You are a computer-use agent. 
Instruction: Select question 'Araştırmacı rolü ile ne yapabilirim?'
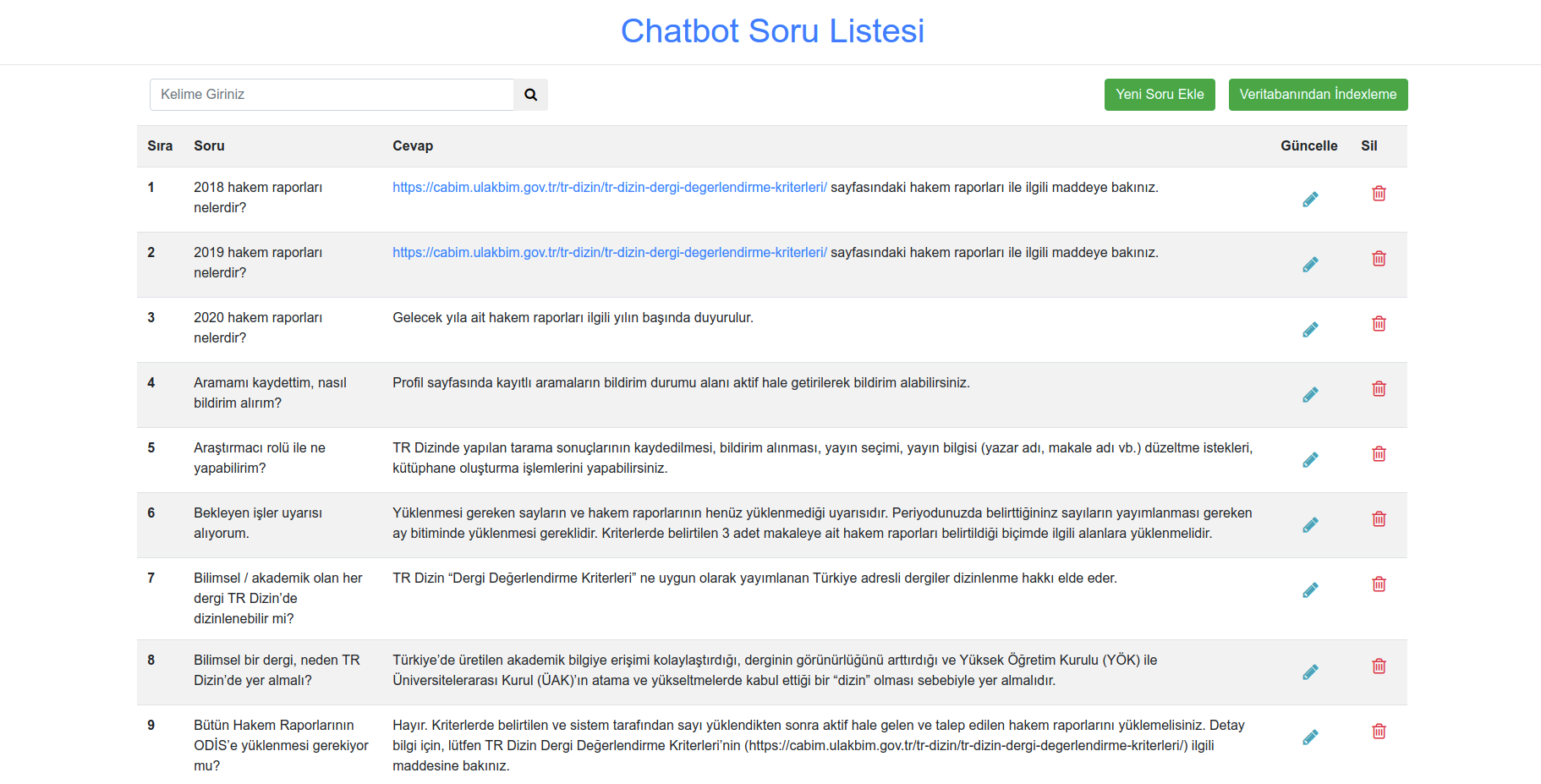260,458
